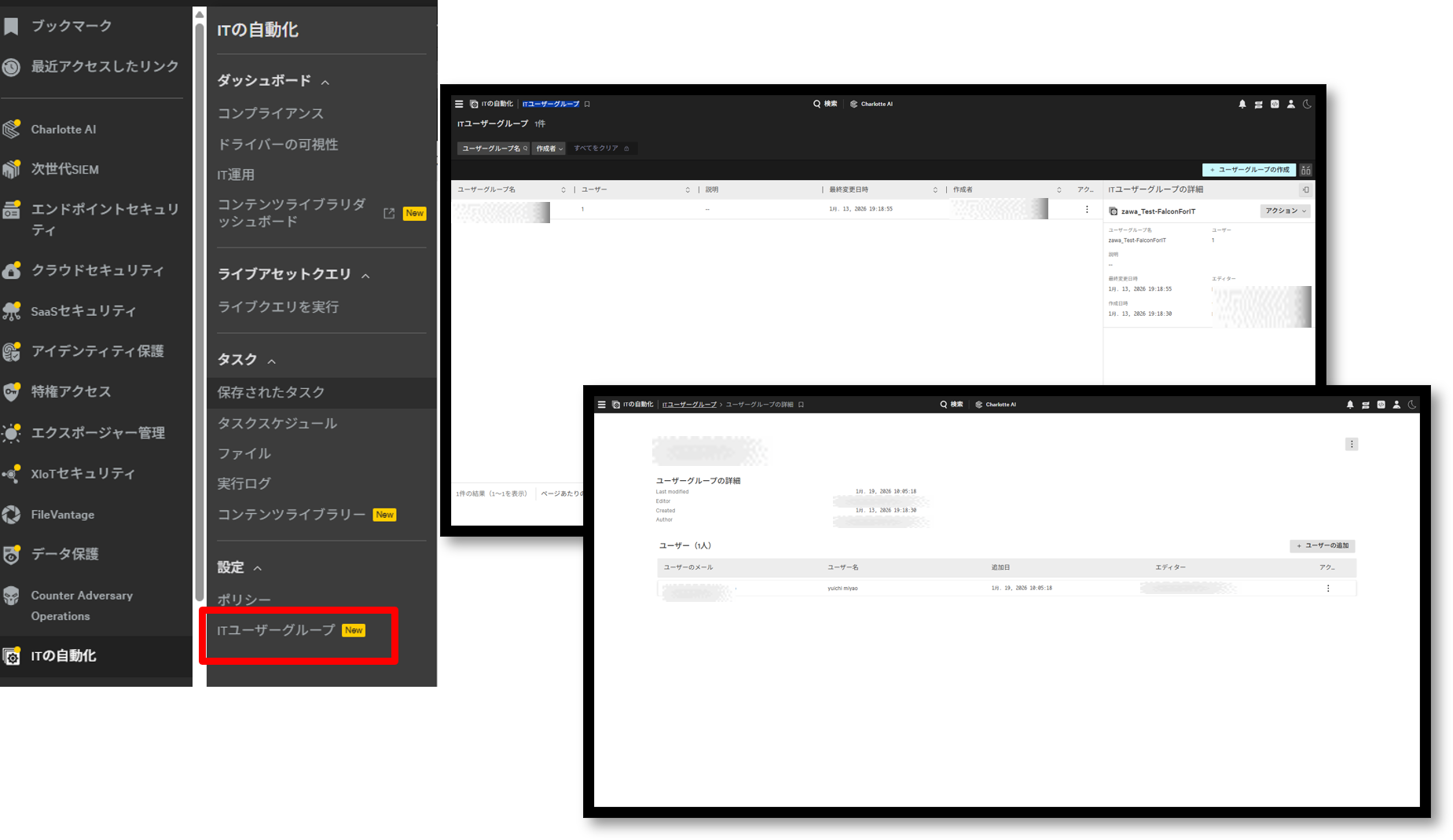This screenshot has width=1453, height=840.
Task: Open the 作成者 filter dropdown
Action: pyautogui.click(x=549, y=149)
